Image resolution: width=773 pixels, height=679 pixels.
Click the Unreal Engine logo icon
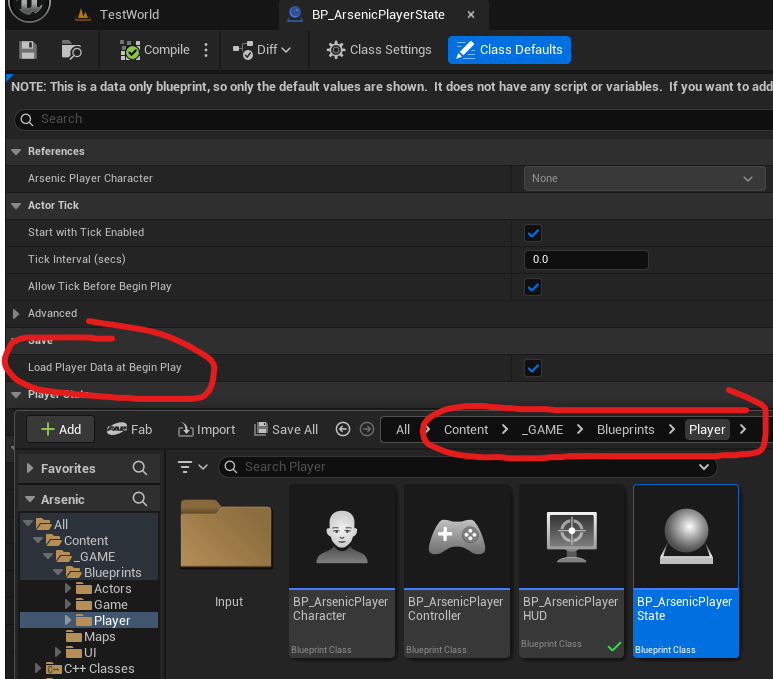pos(30,8)
